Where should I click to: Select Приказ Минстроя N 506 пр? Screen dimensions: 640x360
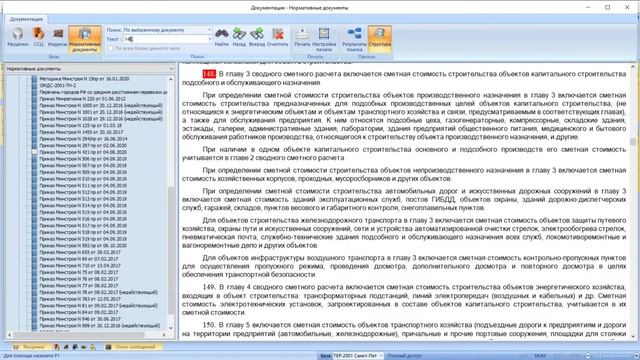tap(83, 159)
